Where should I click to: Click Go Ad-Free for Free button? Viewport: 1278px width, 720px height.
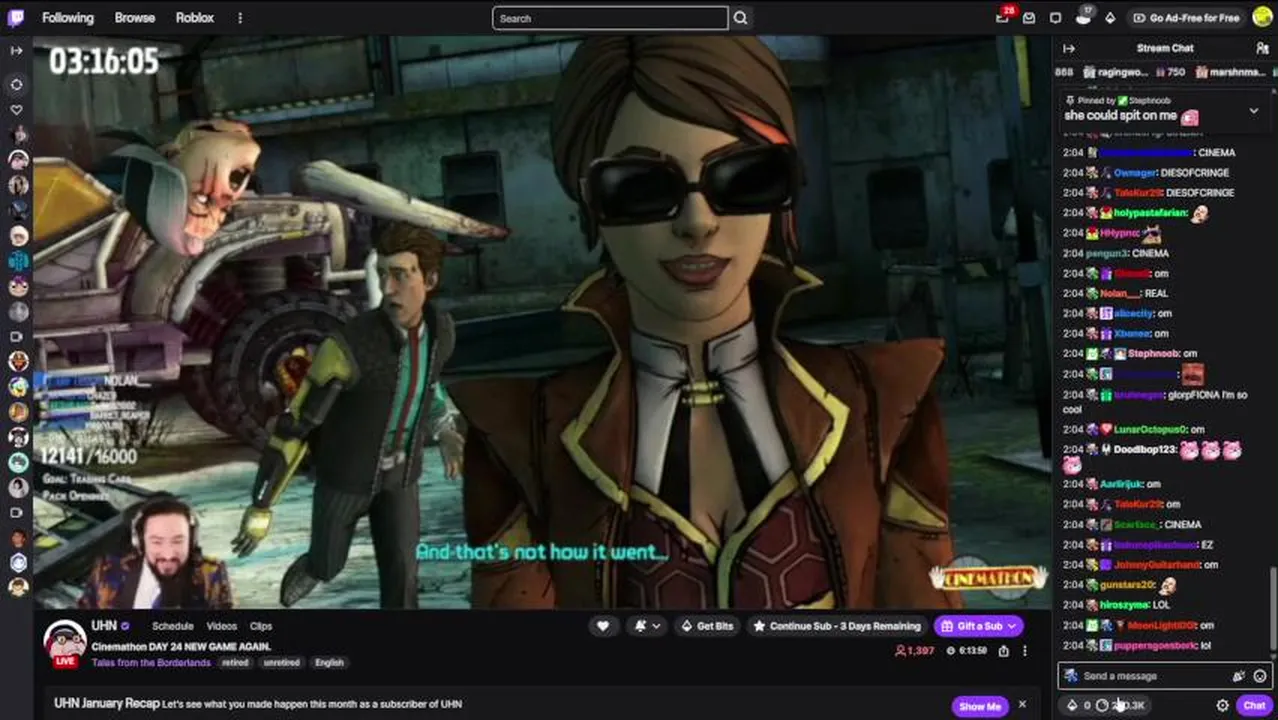click(1186, 18)
